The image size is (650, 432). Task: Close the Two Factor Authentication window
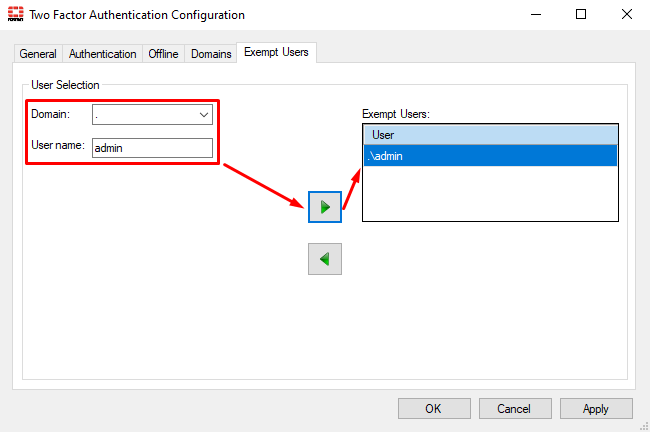(627, 15)
